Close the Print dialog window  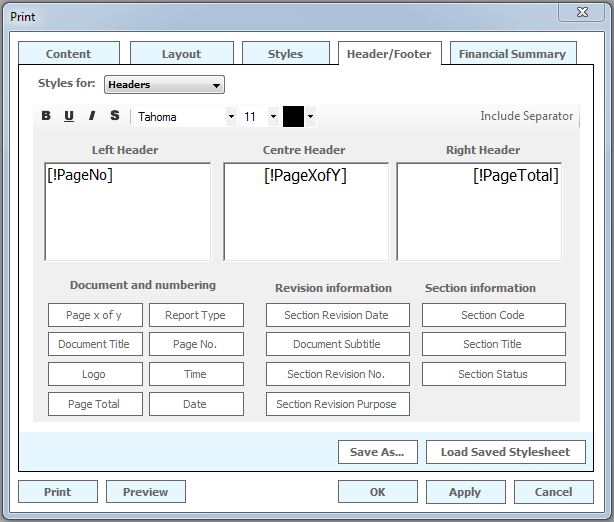coord(582,12)
